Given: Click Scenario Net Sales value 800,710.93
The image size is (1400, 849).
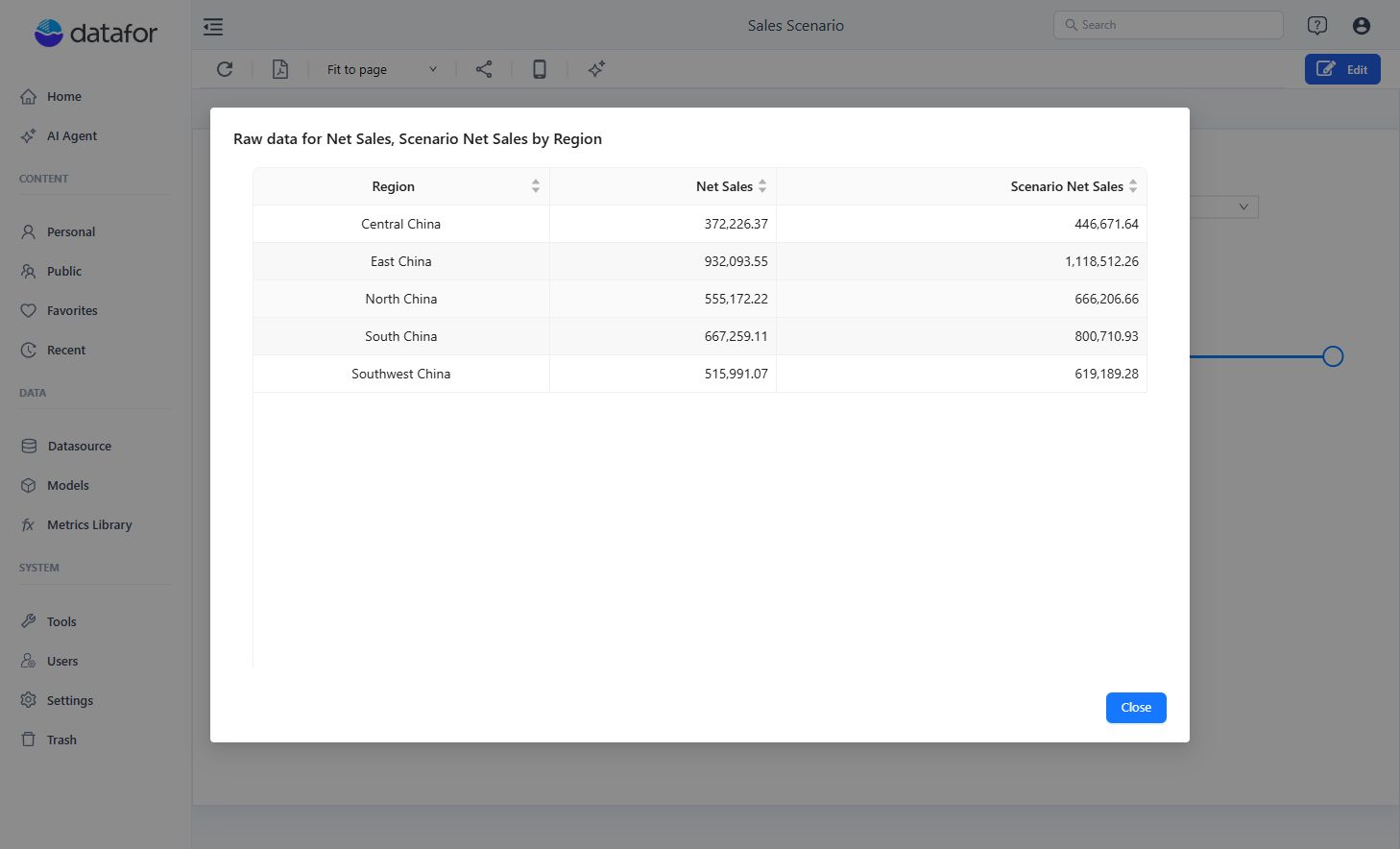Looking at the screenshot, I should click(1106, 336).
